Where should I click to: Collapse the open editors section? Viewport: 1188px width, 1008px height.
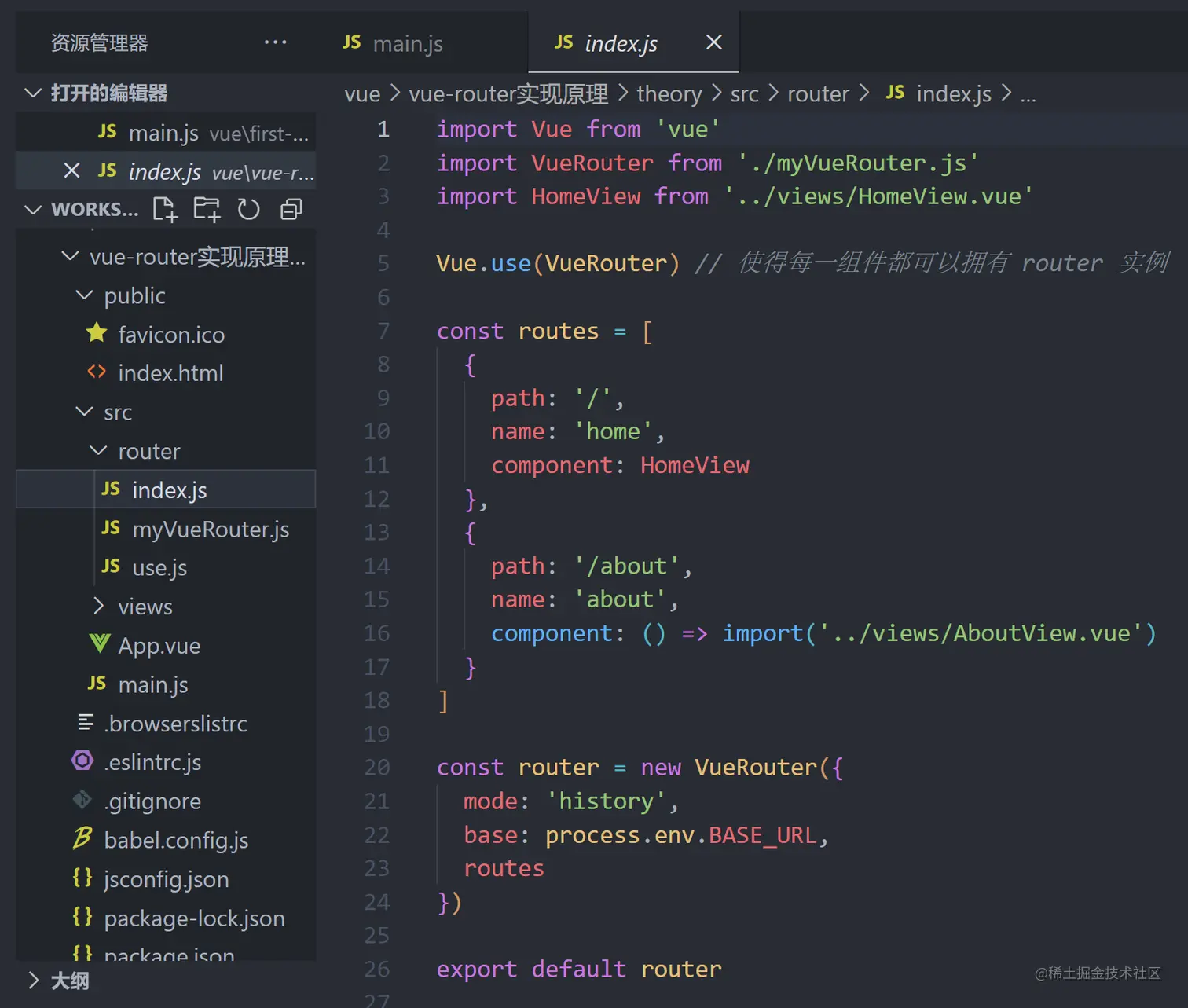33,93
